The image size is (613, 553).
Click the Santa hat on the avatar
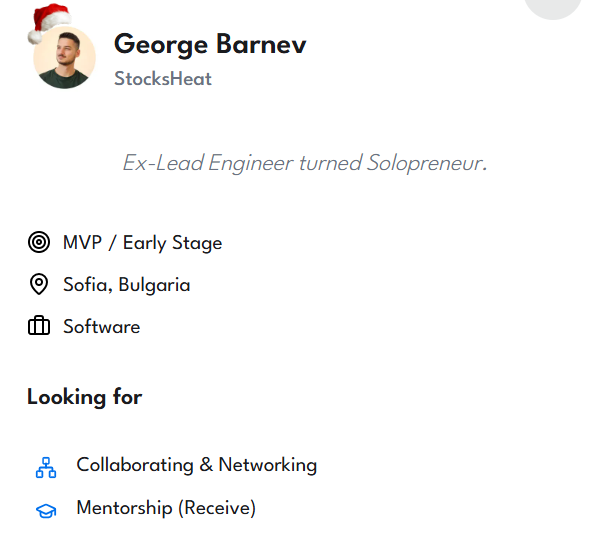click(50, 21)
